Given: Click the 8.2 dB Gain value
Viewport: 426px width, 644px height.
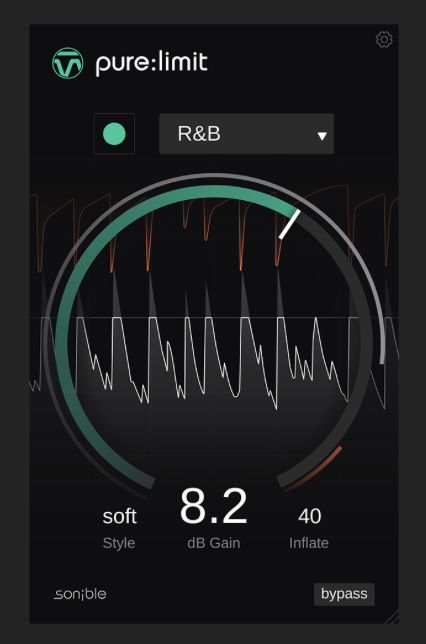Looking at the screenshot, I should (214, 506).
